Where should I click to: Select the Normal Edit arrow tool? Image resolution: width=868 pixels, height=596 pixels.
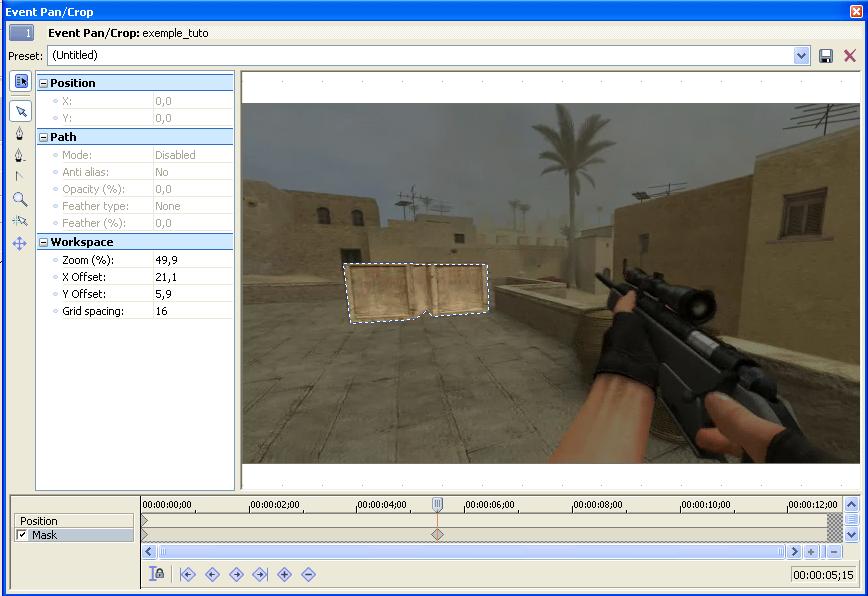[x=20, y=112]
